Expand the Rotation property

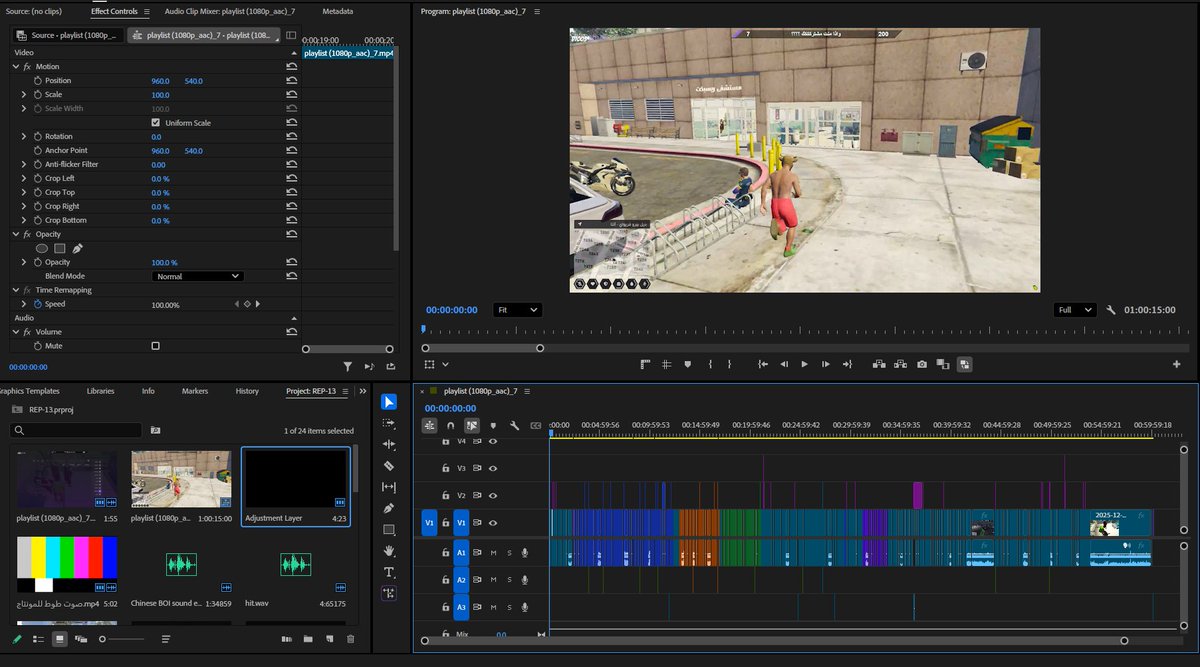[x=24, y=137]
